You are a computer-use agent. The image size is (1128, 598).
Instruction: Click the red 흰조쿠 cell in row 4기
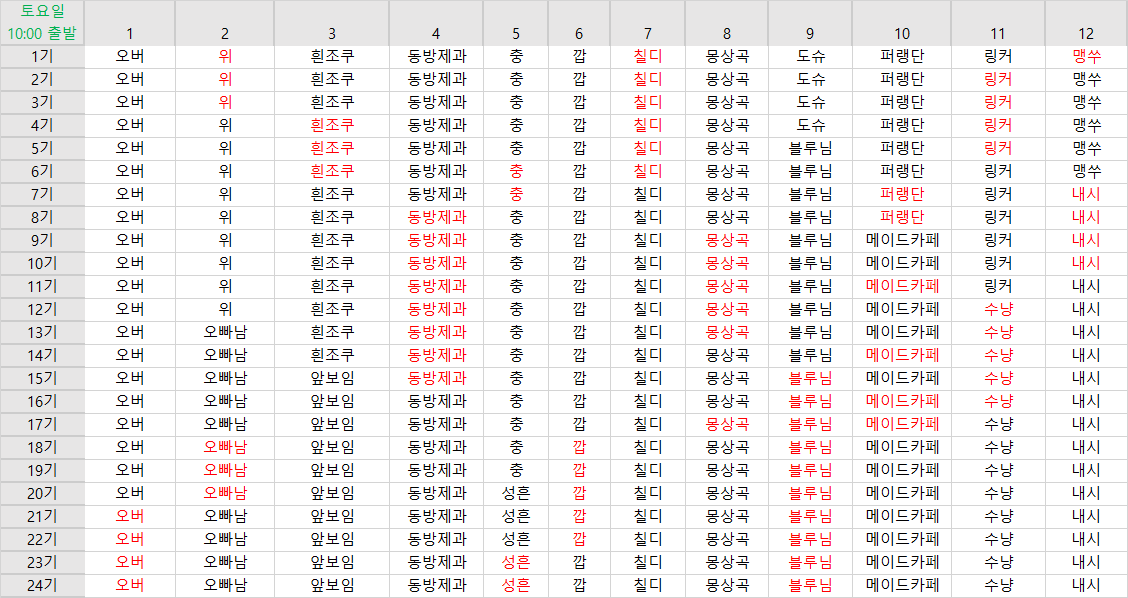pyautogui.click(x=332, y=125)
